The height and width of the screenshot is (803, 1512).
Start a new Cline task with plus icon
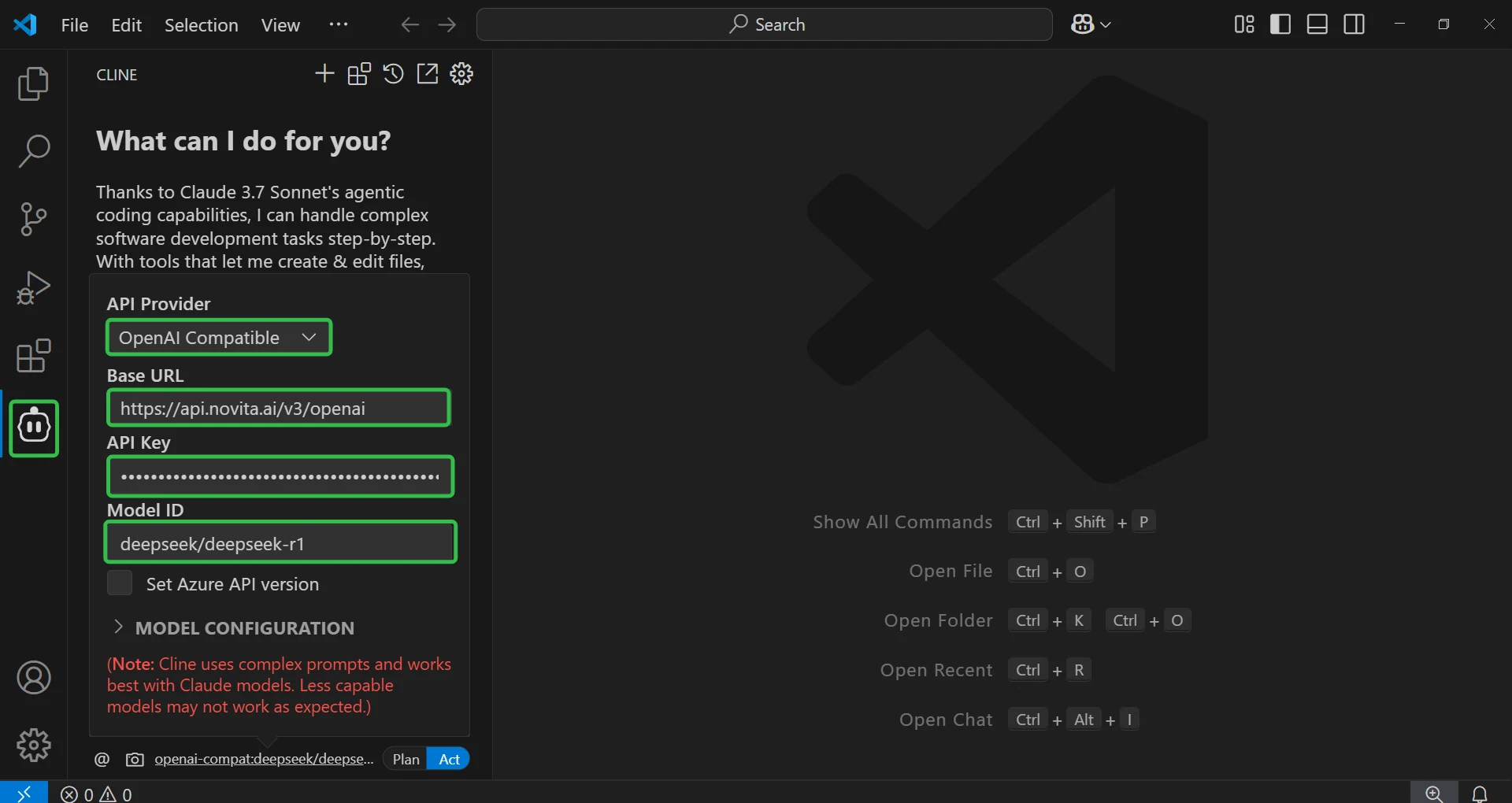tap(324, 74)
